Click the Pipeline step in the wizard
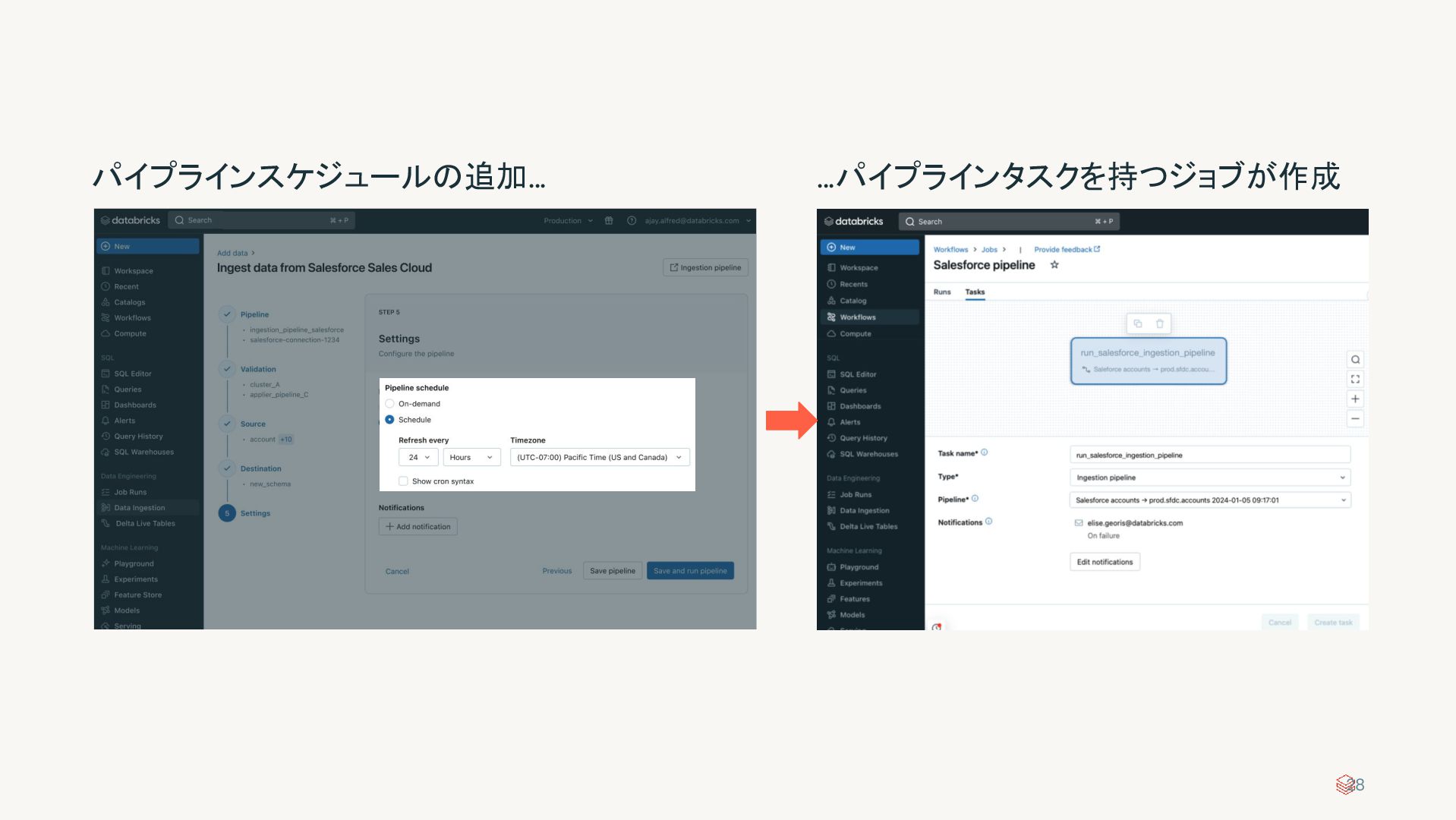 (254, 314)
